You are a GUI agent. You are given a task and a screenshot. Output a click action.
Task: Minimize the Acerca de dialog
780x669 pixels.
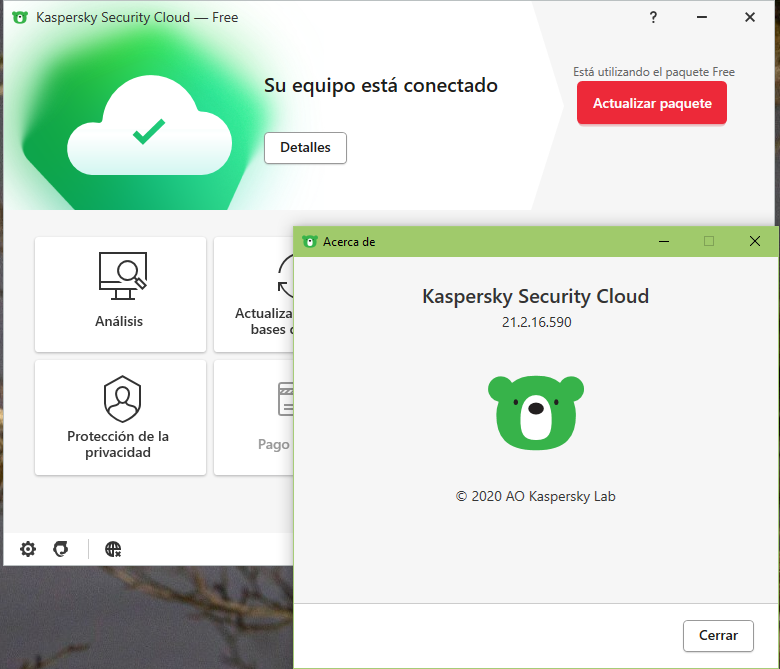(664, 241)
